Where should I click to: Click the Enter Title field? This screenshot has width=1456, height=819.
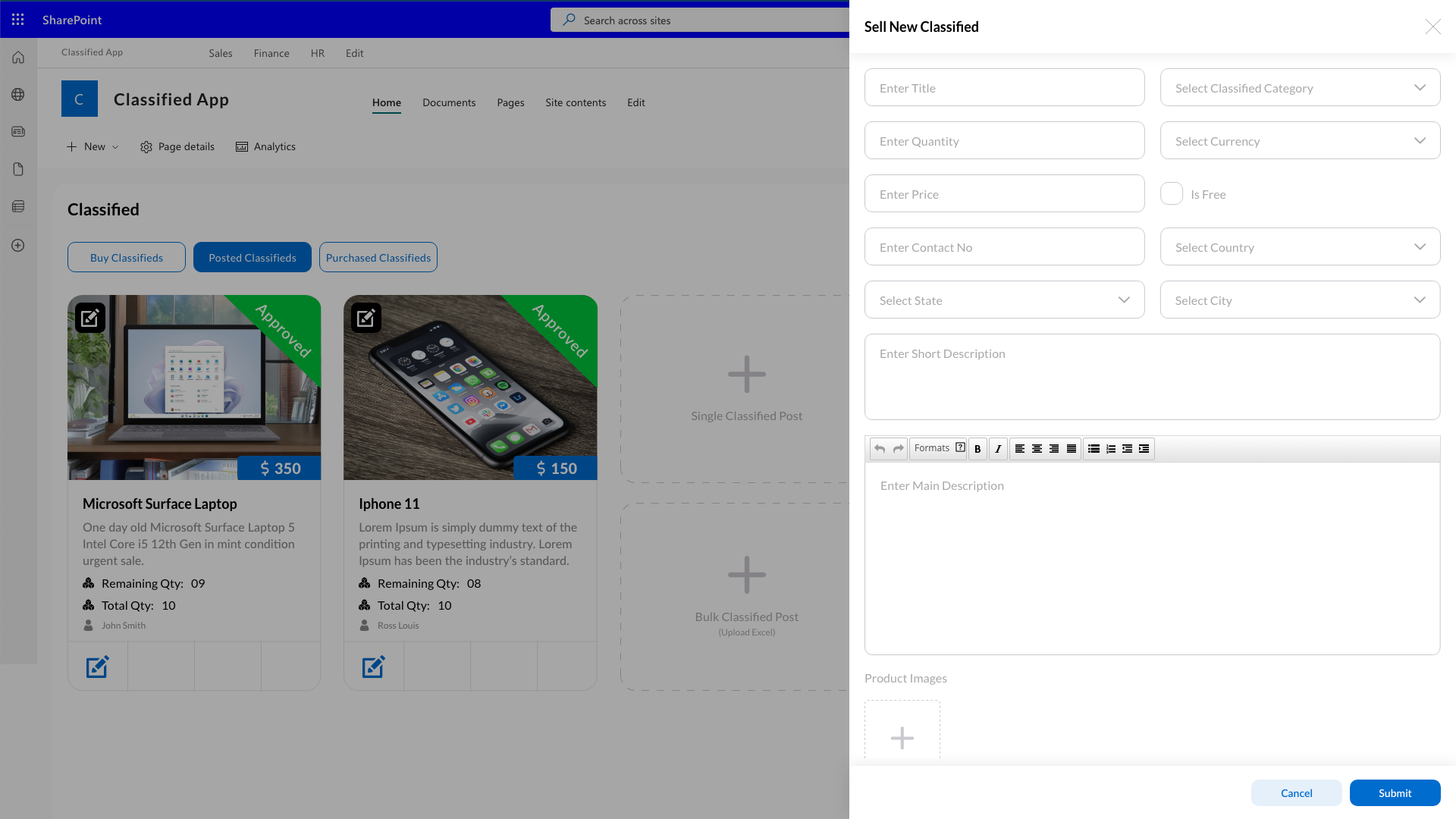1005,87
